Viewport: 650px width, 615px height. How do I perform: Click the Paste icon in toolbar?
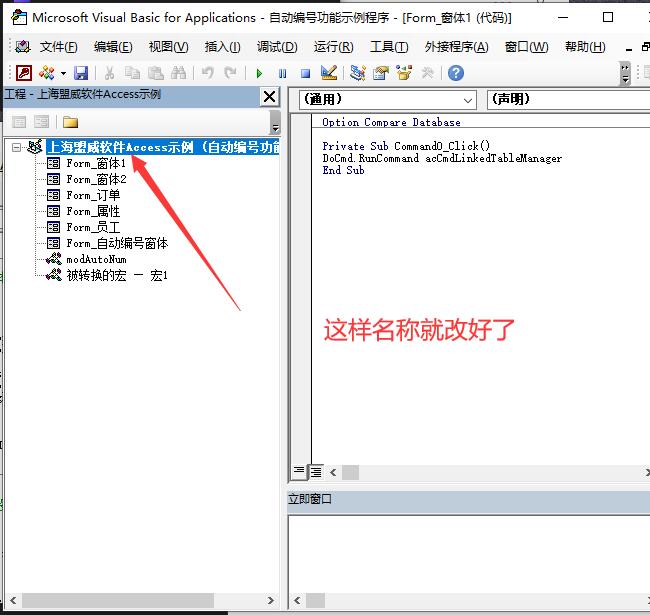156,73
